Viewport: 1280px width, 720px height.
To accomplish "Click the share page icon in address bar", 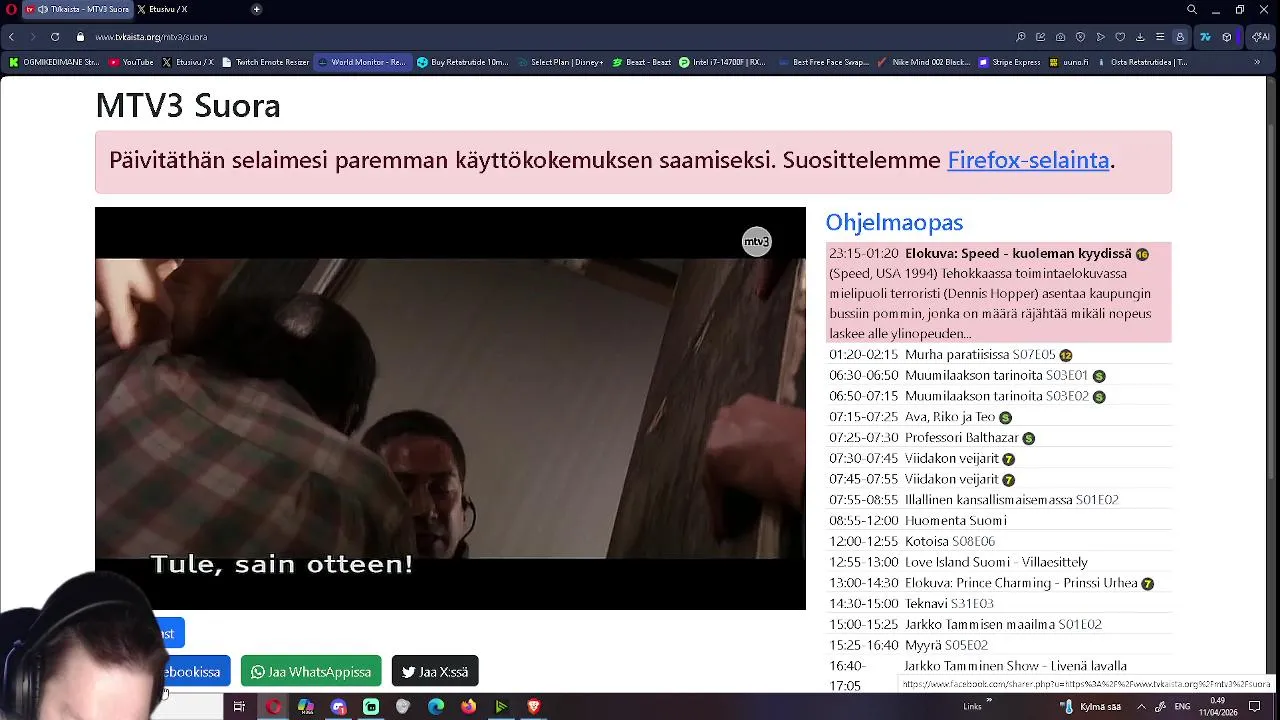I will tap(1041, 37).
